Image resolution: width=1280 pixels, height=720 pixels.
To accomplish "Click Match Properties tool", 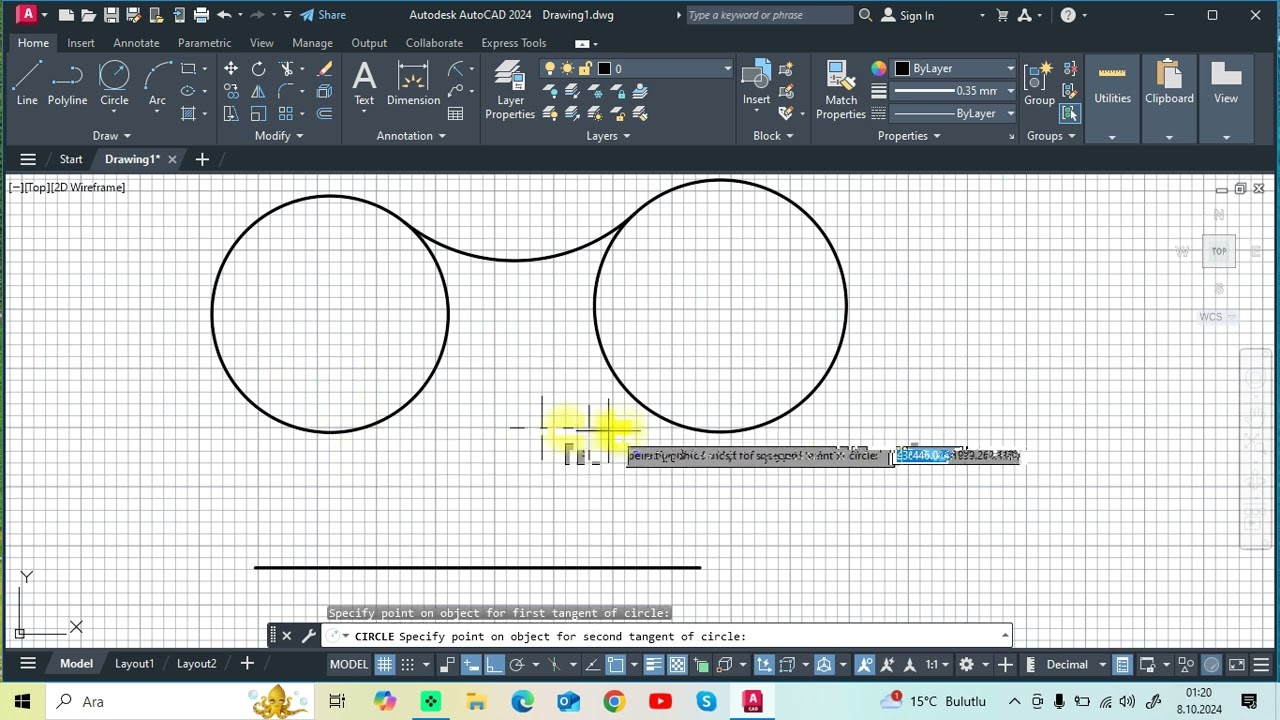I will (841, 90).
